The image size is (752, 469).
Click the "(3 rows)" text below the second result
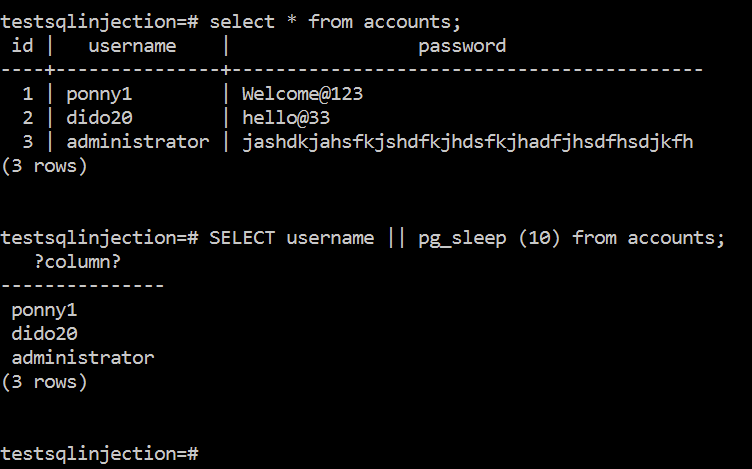[x=44, y=382]
